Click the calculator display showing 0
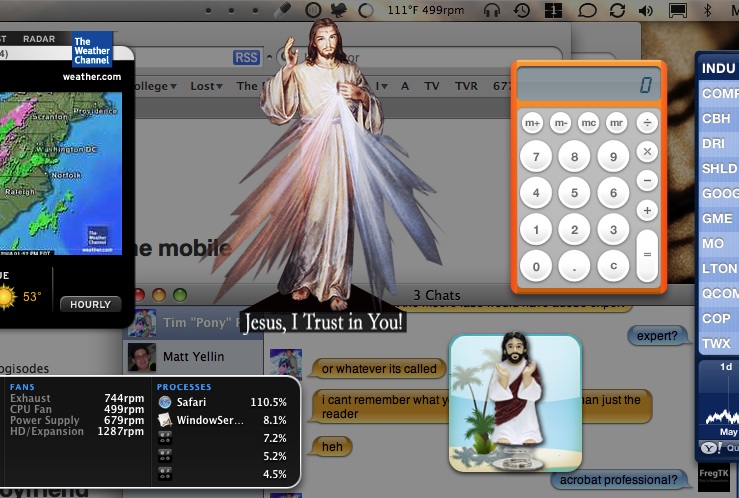Viewport: 739px width, 498px height. point(588,84)
